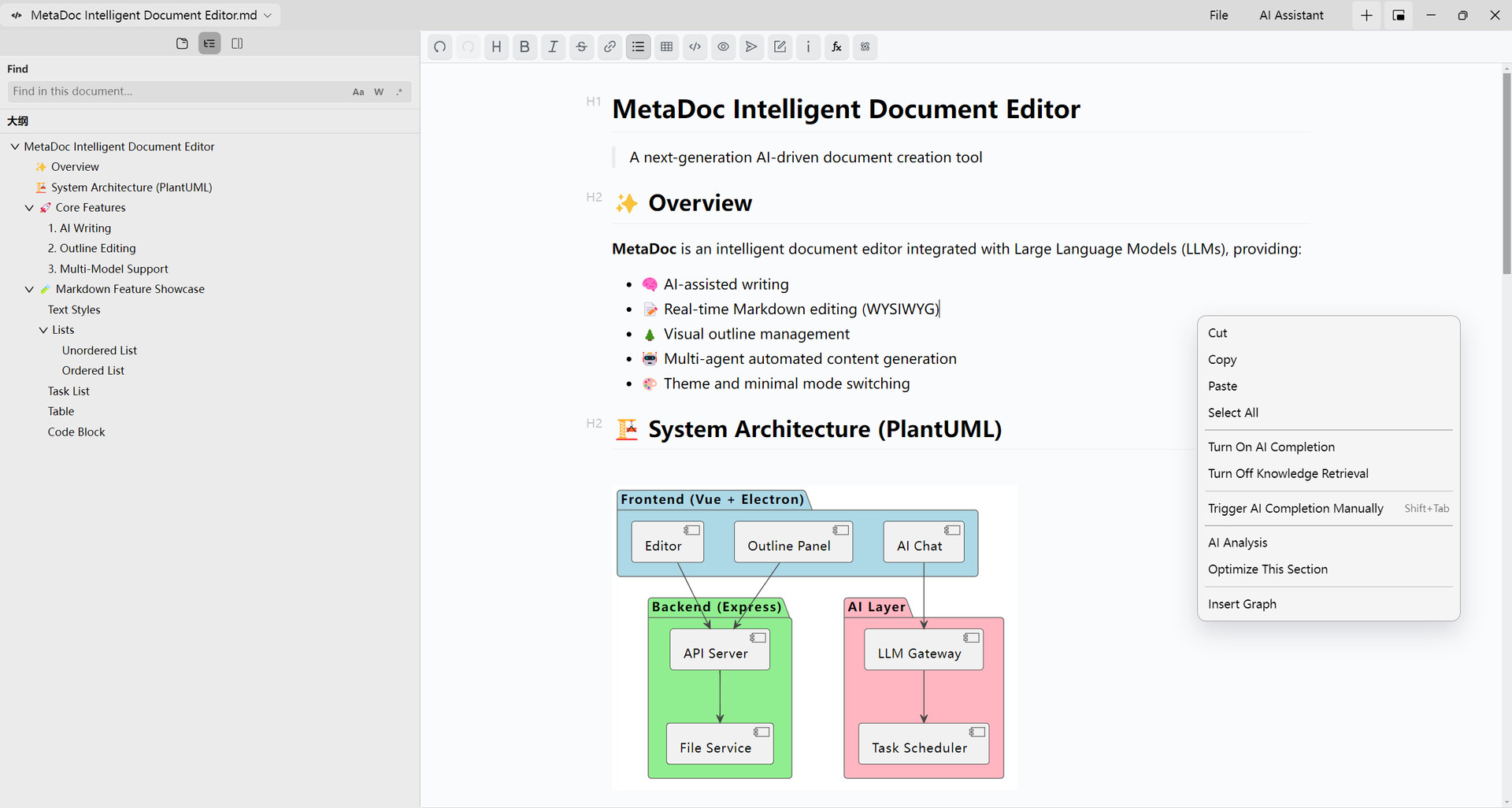Choose AI Analysis from context menu
The height and width of the screenshot is (808, 1512).
pyautogui.click(x=1328, y=543)
